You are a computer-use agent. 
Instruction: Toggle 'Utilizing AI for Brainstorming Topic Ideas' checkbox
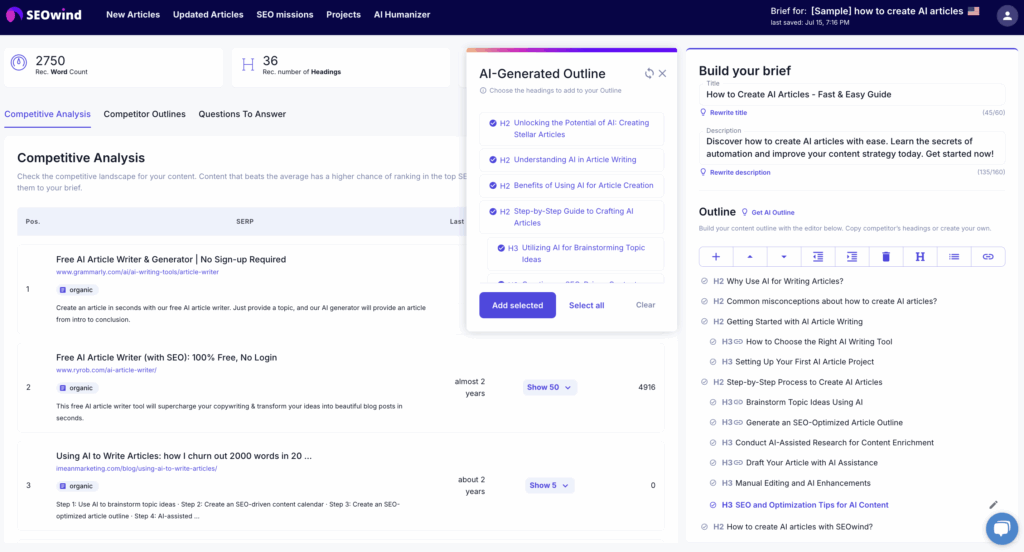(x=501, y=248)
